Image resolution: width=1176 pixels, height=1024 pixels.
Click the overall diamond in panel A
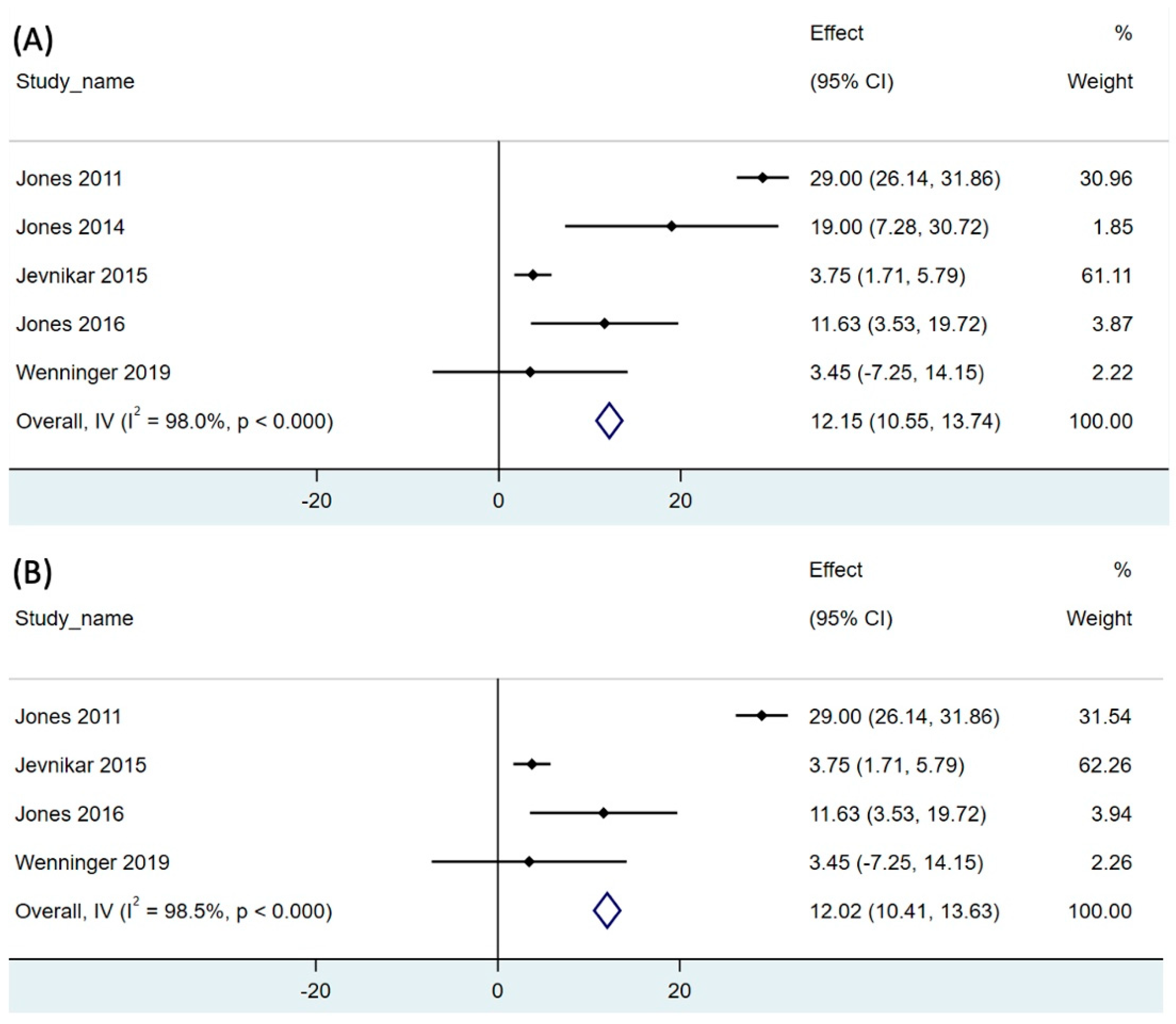tap(609, 421)
